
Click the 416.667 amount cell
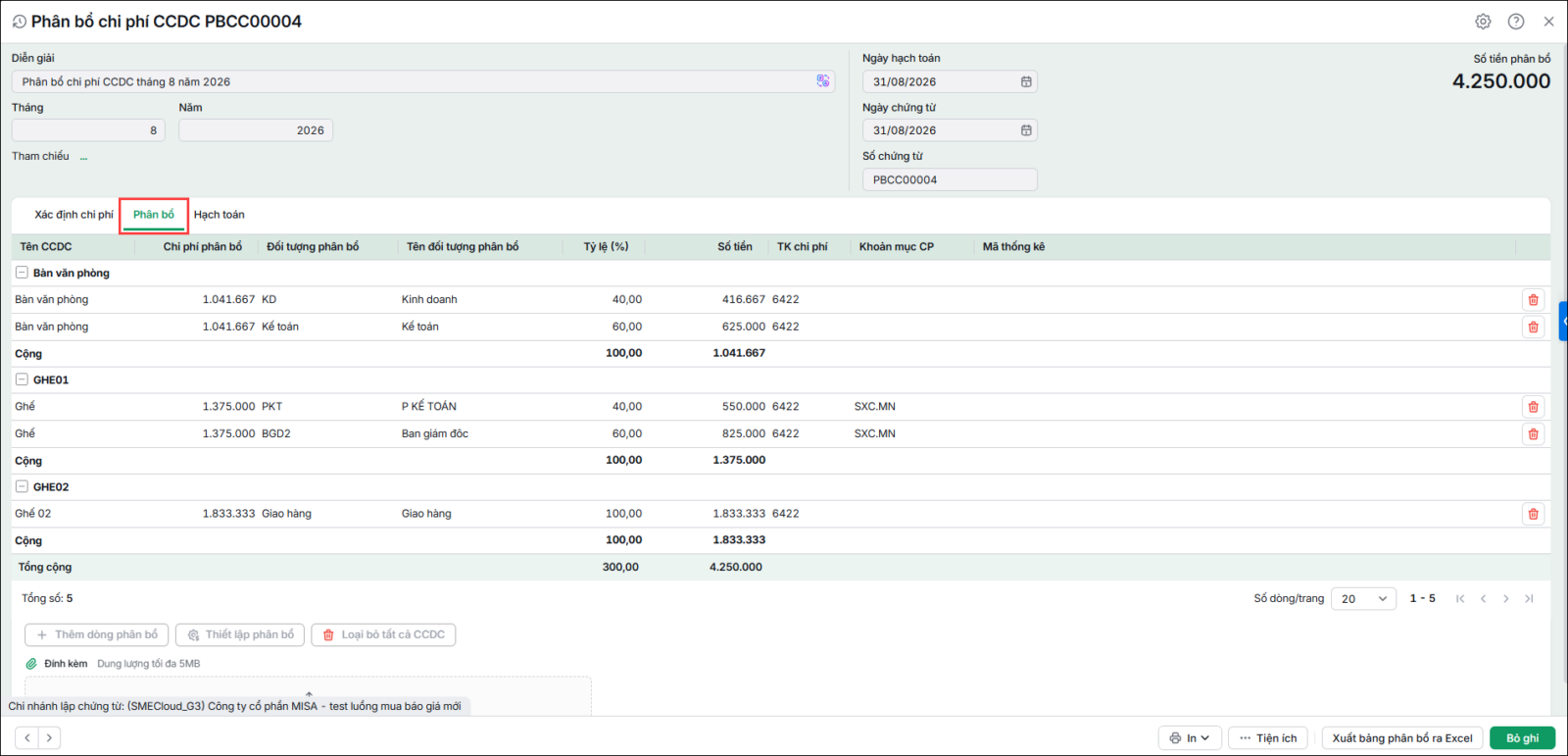click(x=744, y=300)
